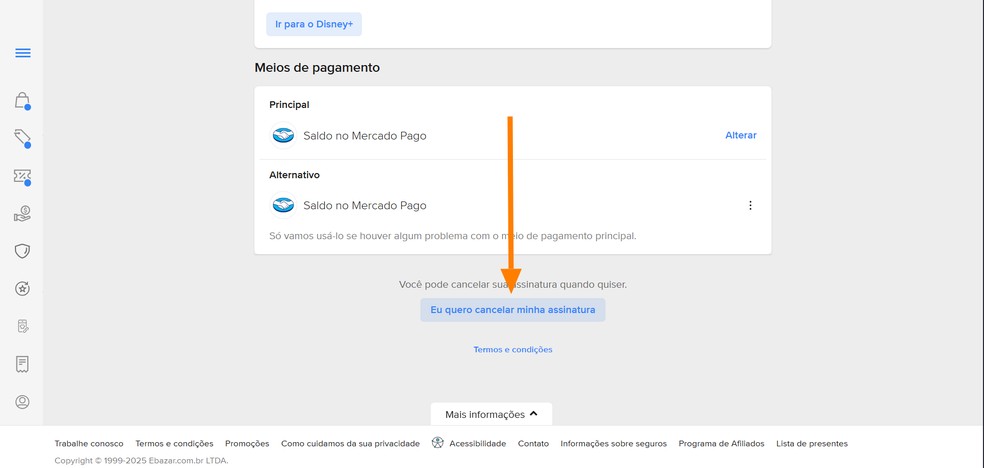The height and width of the screenshot is (468, 984).
Task: Open Trabalhe conosco footer link
Action: click(x=89, y=443)
